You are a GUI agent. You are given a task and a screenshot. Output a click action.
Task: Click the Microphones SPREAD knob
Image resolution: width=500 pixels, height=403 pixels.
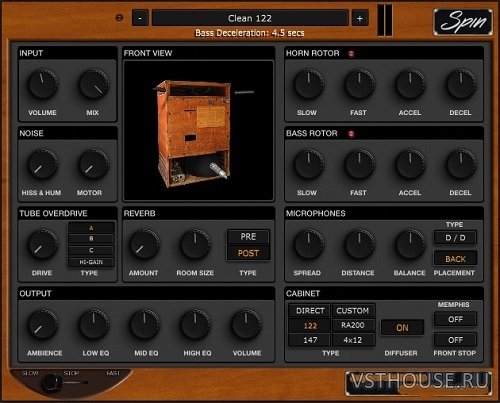point(309,244)
